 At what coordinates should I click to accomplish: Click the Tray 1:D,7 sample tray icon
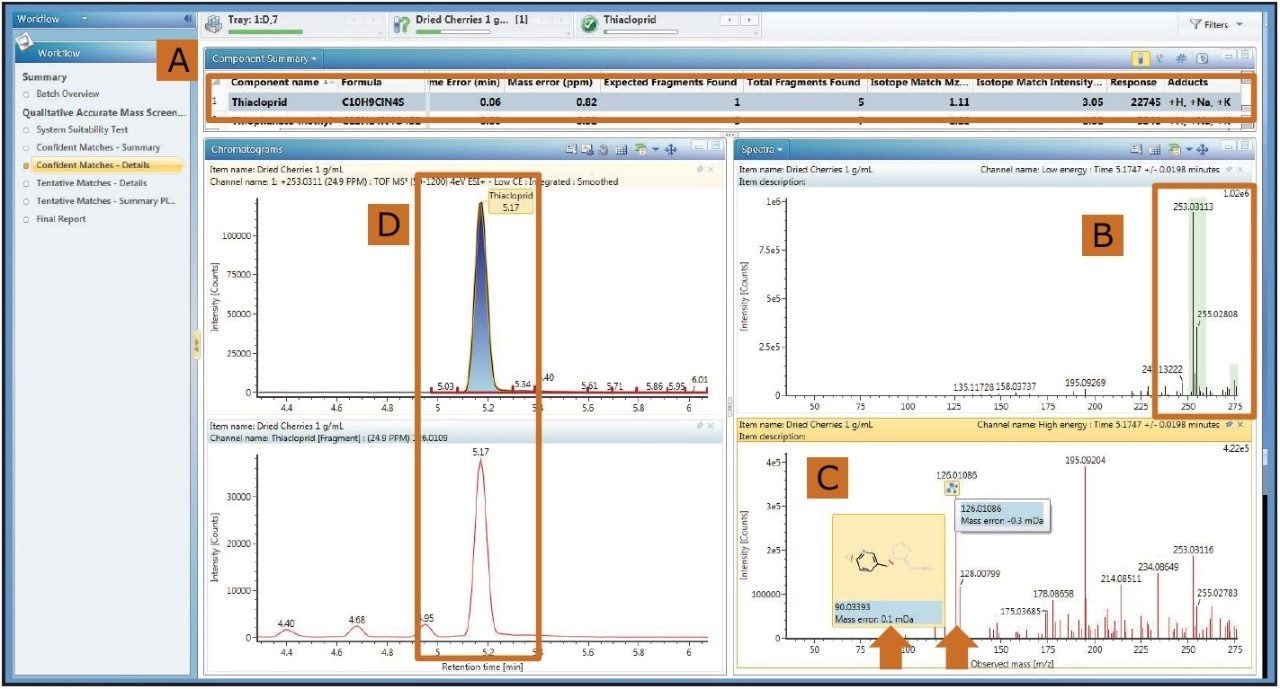pyautogui.click(x=214, y=23)
